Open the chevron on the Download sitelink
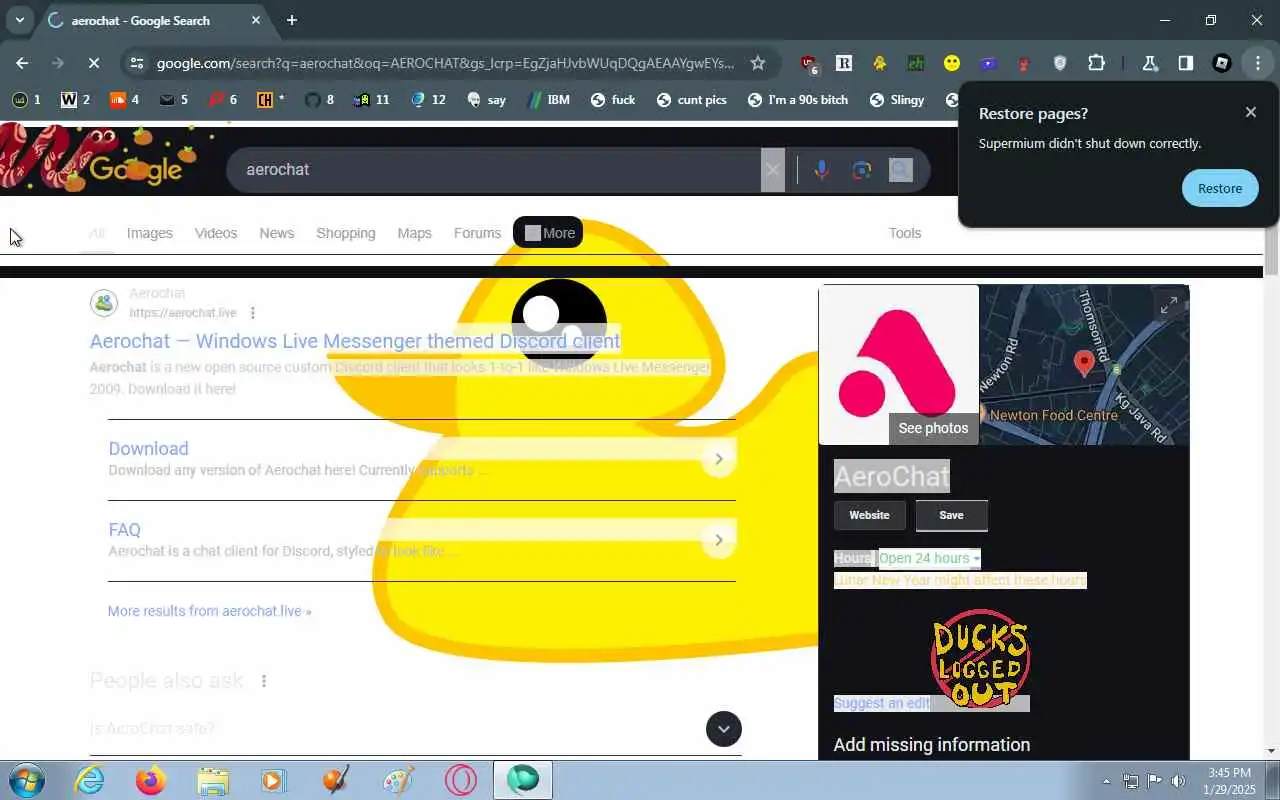Viewport: 1280px width, 800px height. pos(718,459)
